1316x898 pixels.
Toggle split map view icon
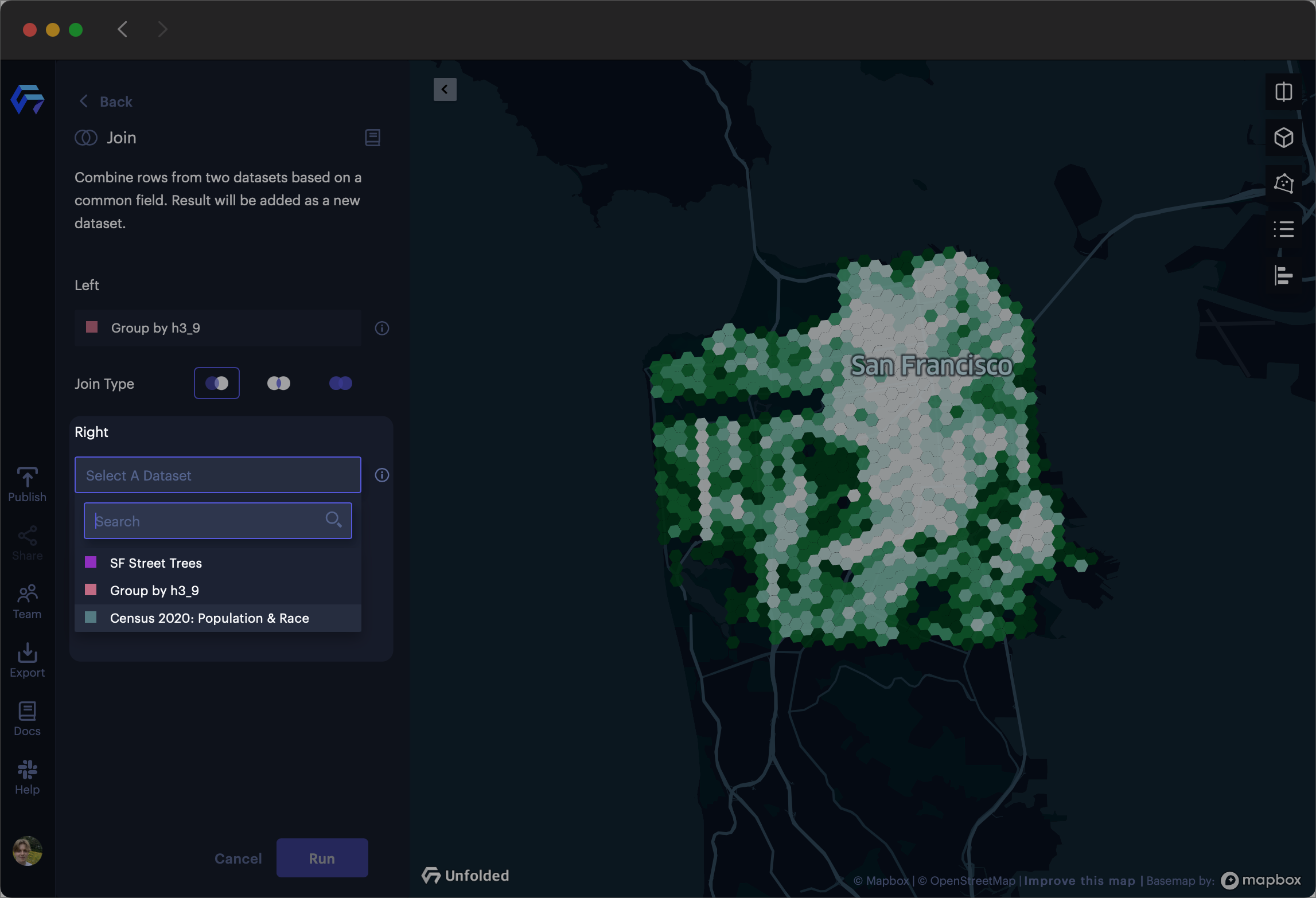pos(1283,92)
